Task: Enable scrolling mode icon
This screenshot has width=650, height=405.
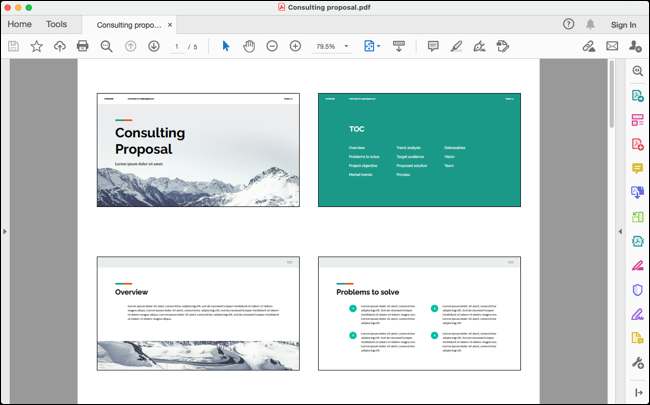Action: 399,46
